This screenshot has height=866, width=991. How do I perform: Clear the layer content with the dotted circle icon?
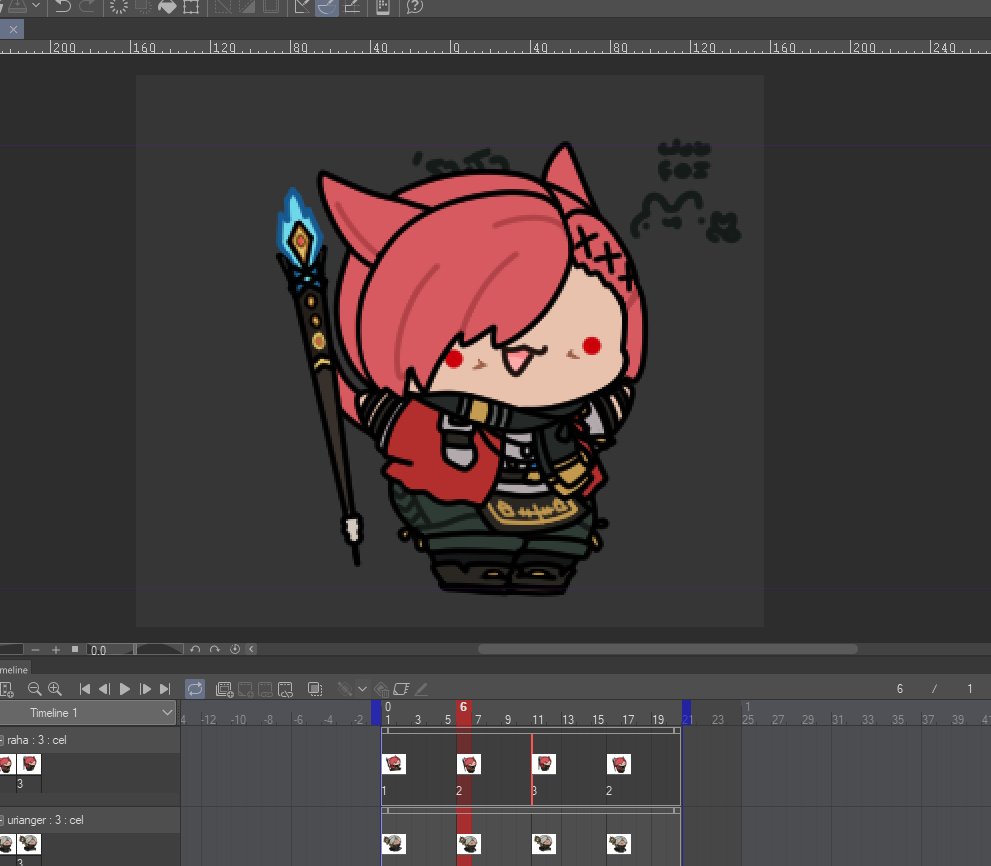(x=118, y=6)
